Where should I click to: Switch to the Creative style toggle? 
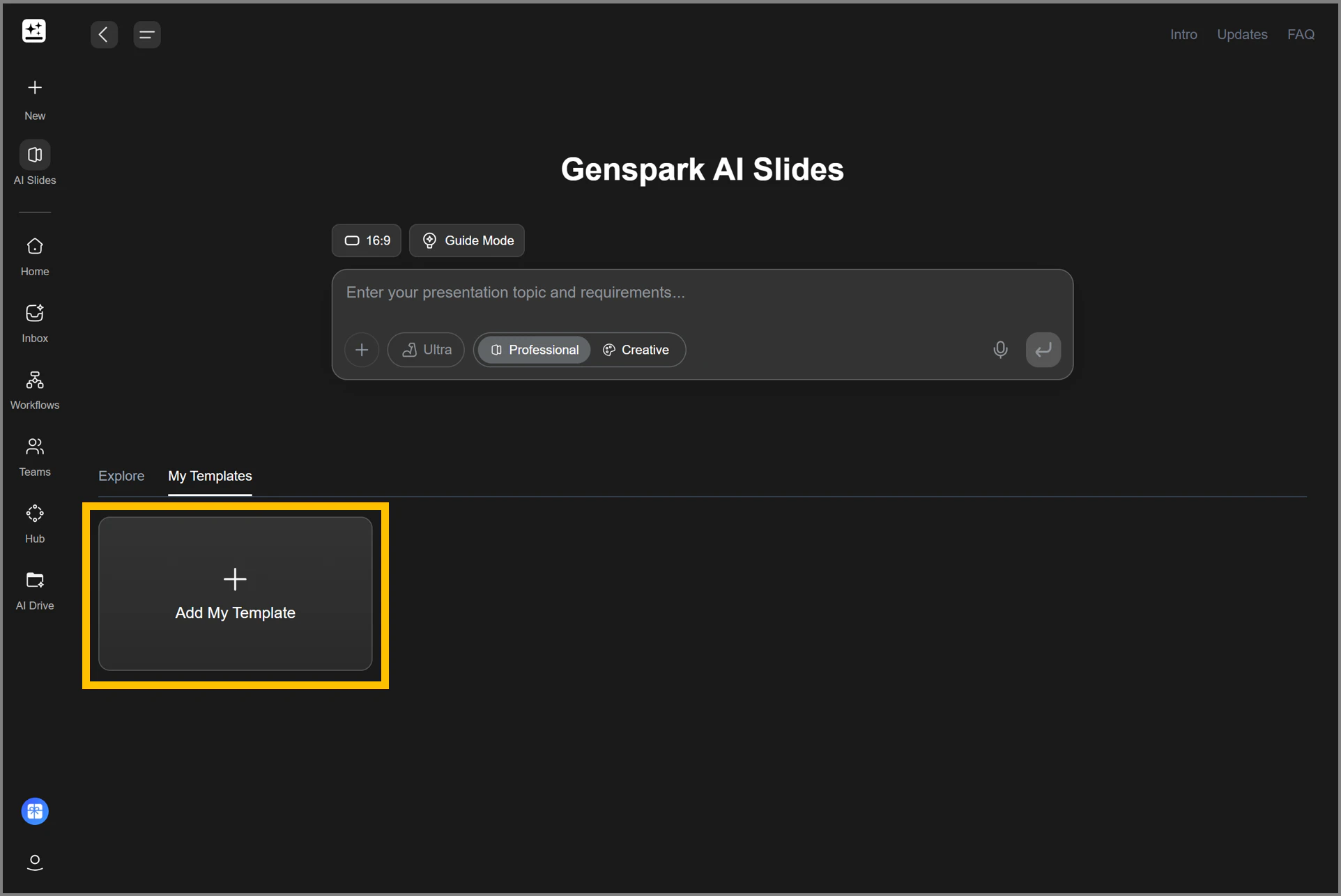[x=636, y=350]
